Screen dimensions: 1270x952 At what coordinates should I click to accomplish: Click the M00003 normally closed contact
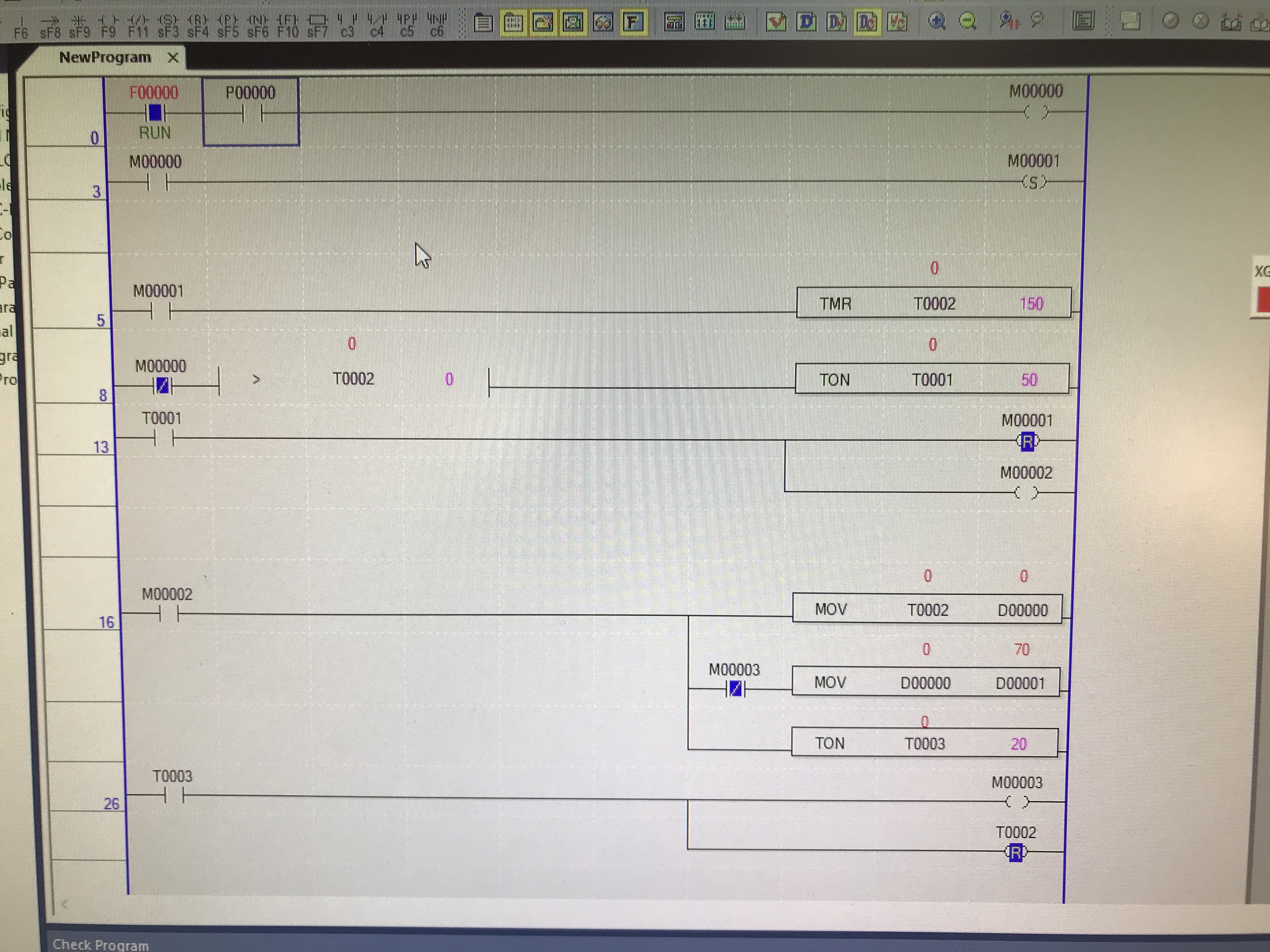[x=735, y=688]
